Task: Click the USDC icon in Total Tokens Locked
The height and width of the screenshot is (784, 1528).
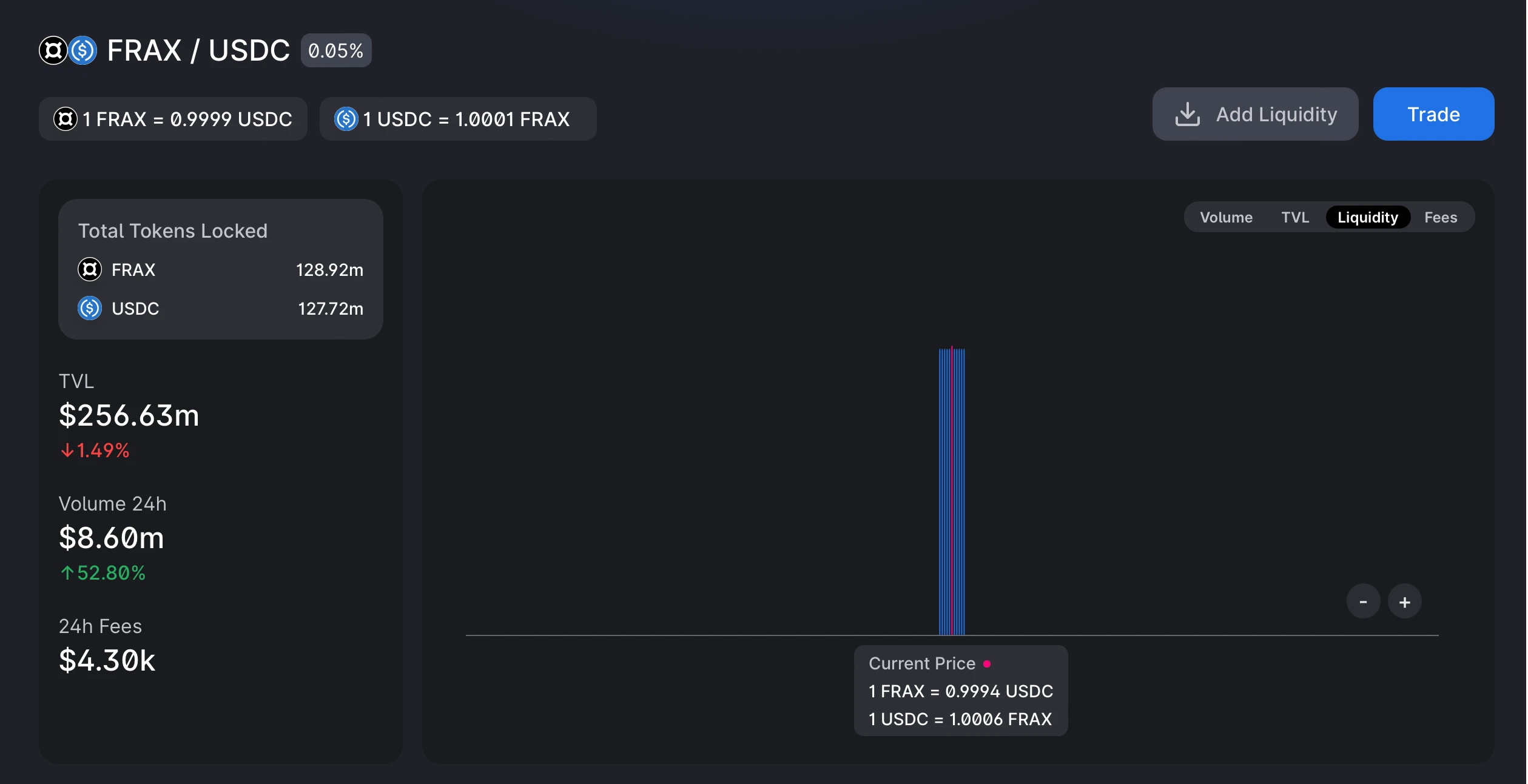Action: [x=90, y=307]
